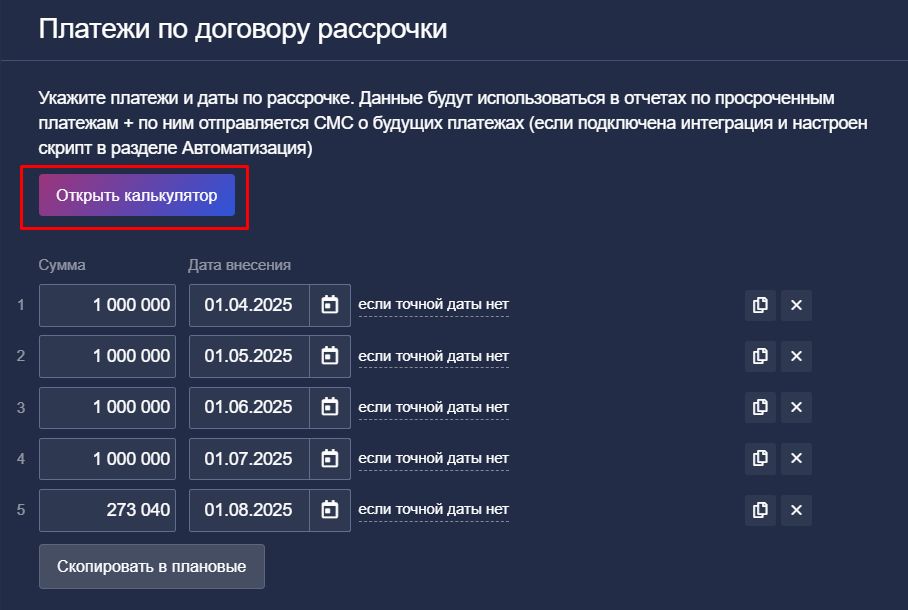Focus the 01.07.2025 date field
908x610 pixels.
(x=249, y=459)
